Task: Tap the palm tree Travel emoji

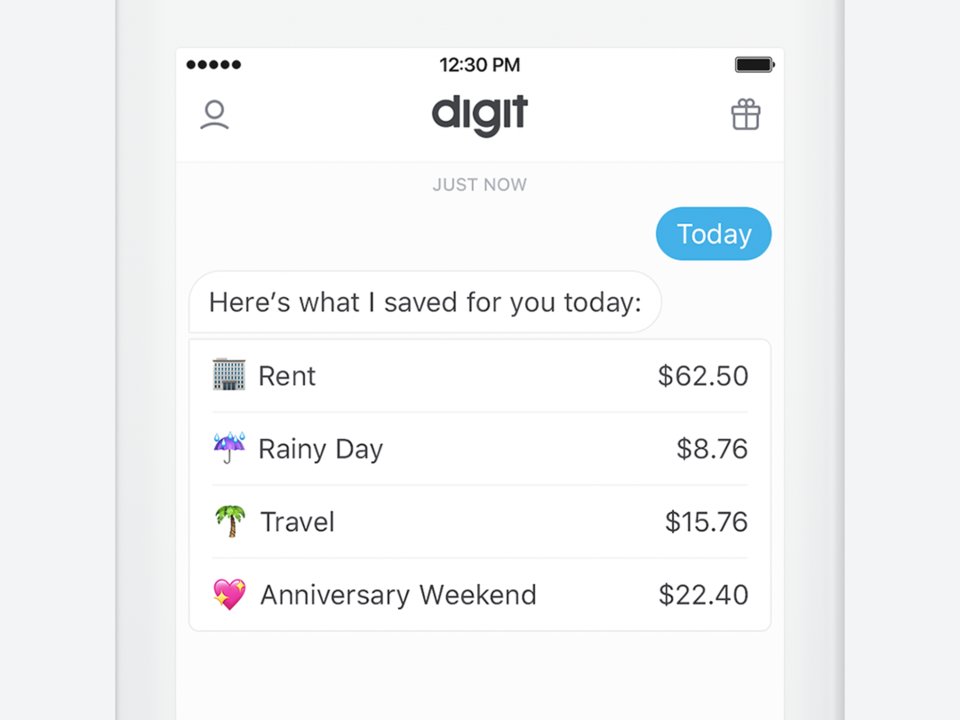Action: [230, 521]
